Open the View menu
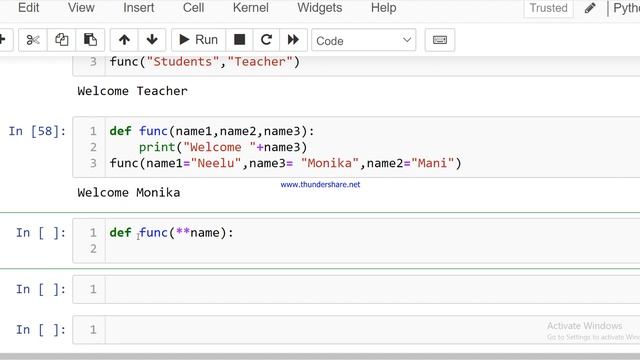The height and width of the screenshot is (360, 640). 81,8
